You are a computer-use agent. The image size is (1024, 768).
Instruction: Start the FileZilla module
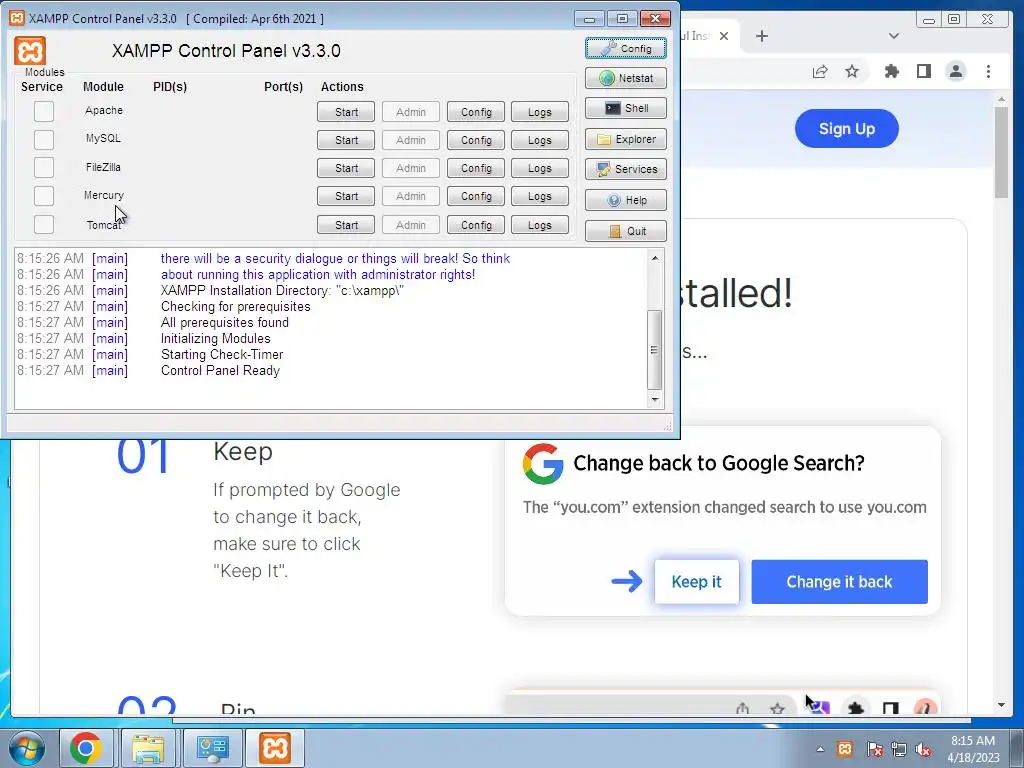click(x=346, y=168)
